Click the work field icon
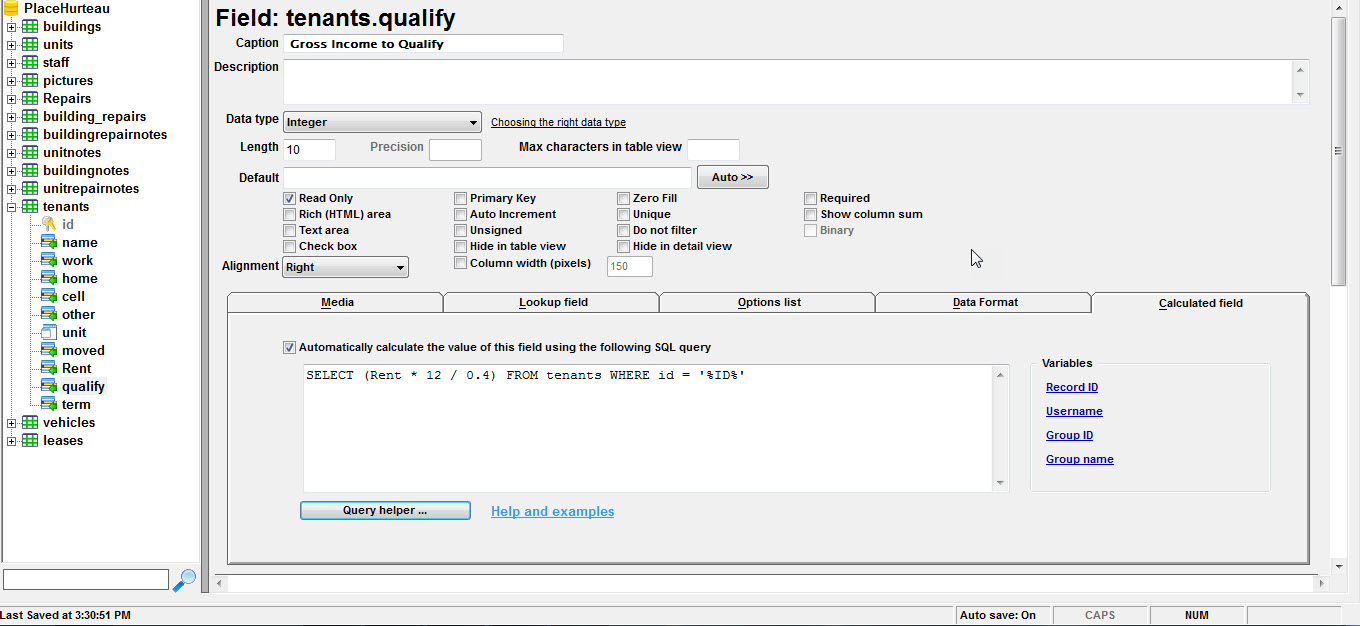The height and width of the screenshot is (626, 1360). 49,261
